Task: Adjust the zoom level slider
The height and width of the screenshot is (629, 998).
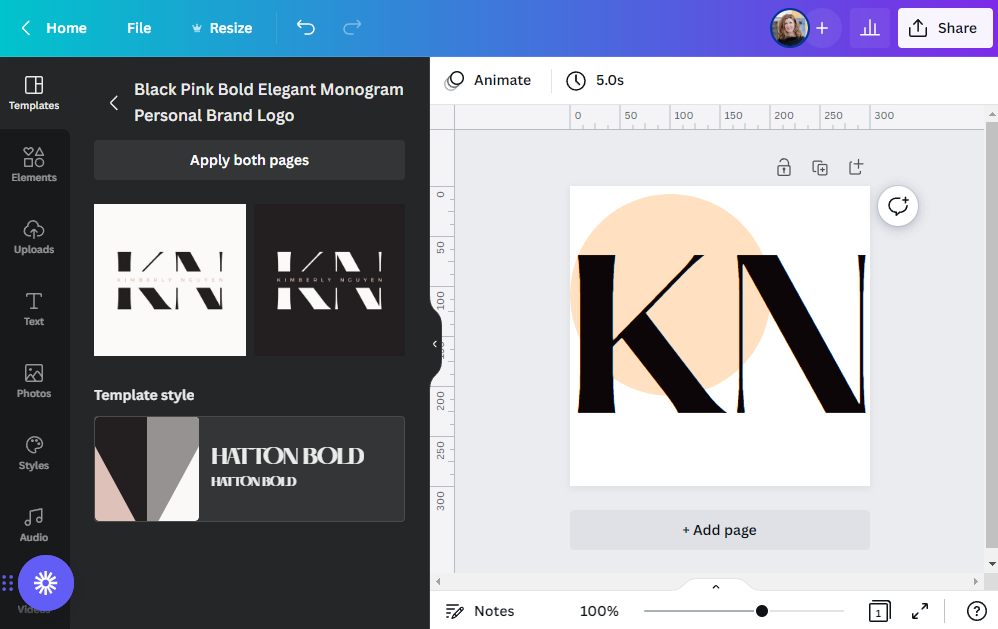Action: pyautogui.click(x=761, y=609)
